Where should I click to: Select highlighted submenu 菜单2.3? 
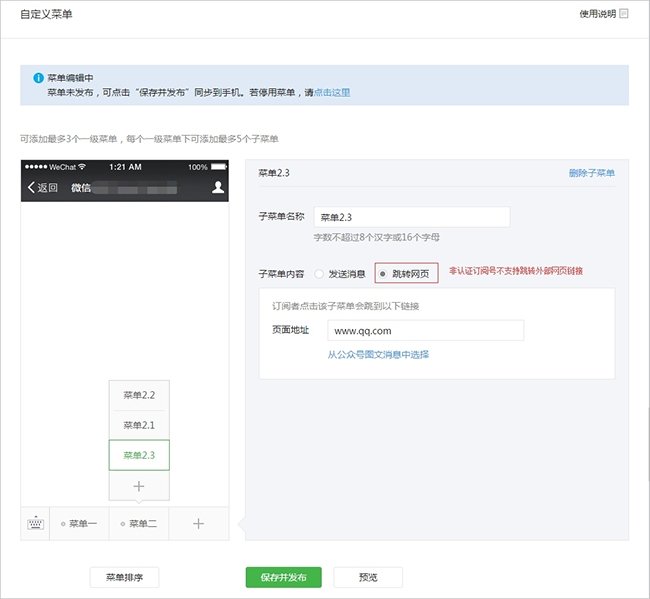coord(139,455)
